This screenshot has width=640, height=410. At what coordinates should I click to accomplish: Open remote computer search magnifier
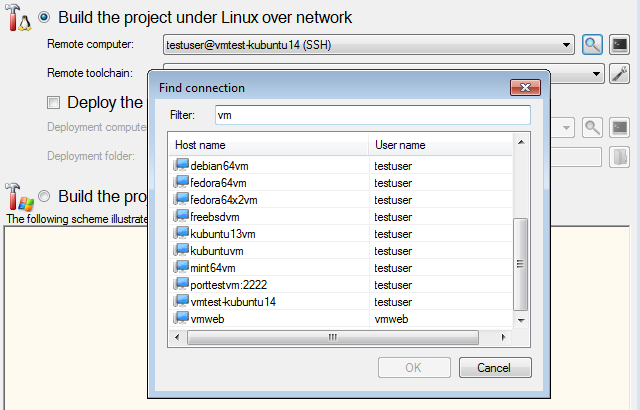(x=592, y=44)
